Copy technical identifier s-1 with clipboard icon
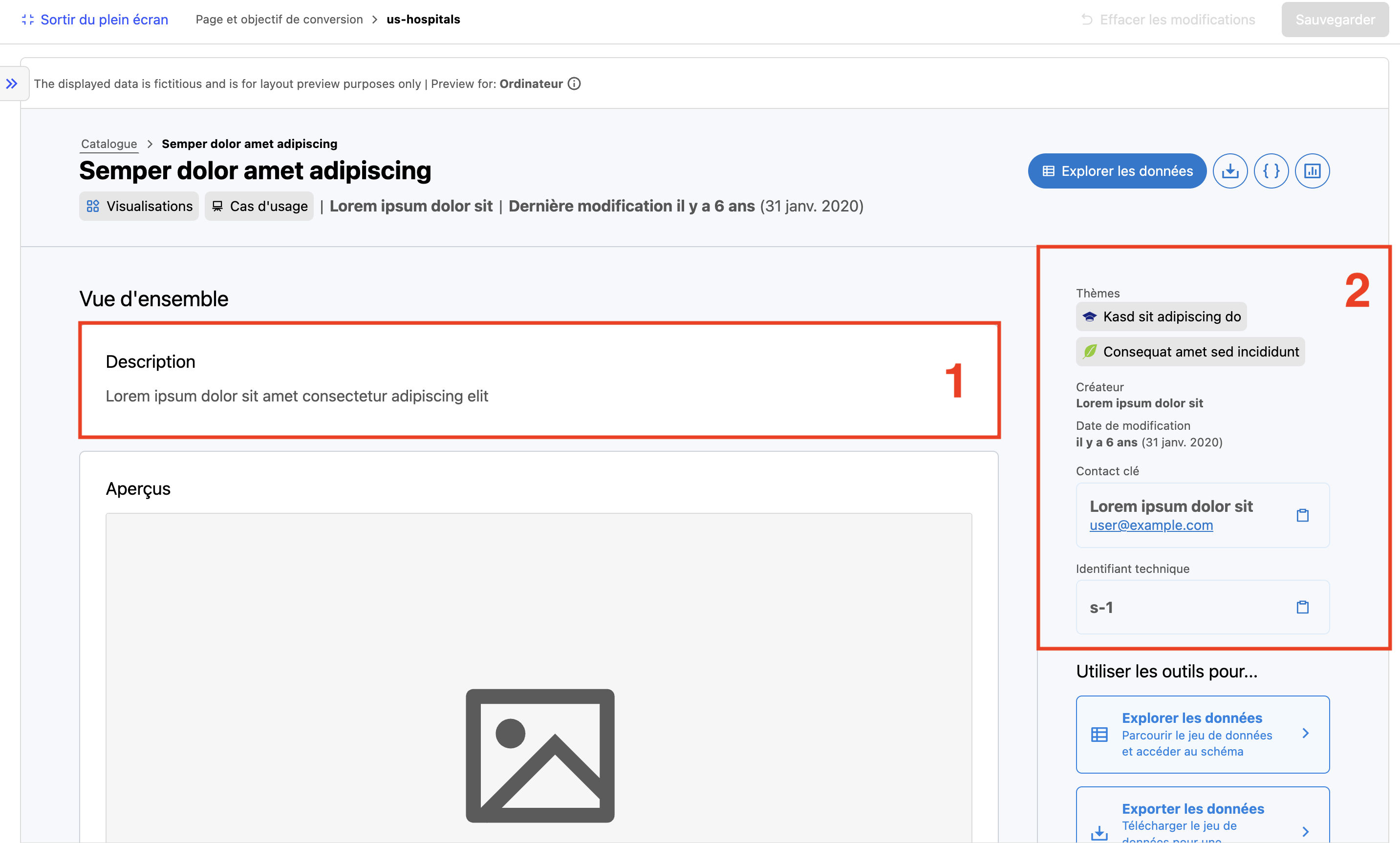 [x=1302, y=607]
